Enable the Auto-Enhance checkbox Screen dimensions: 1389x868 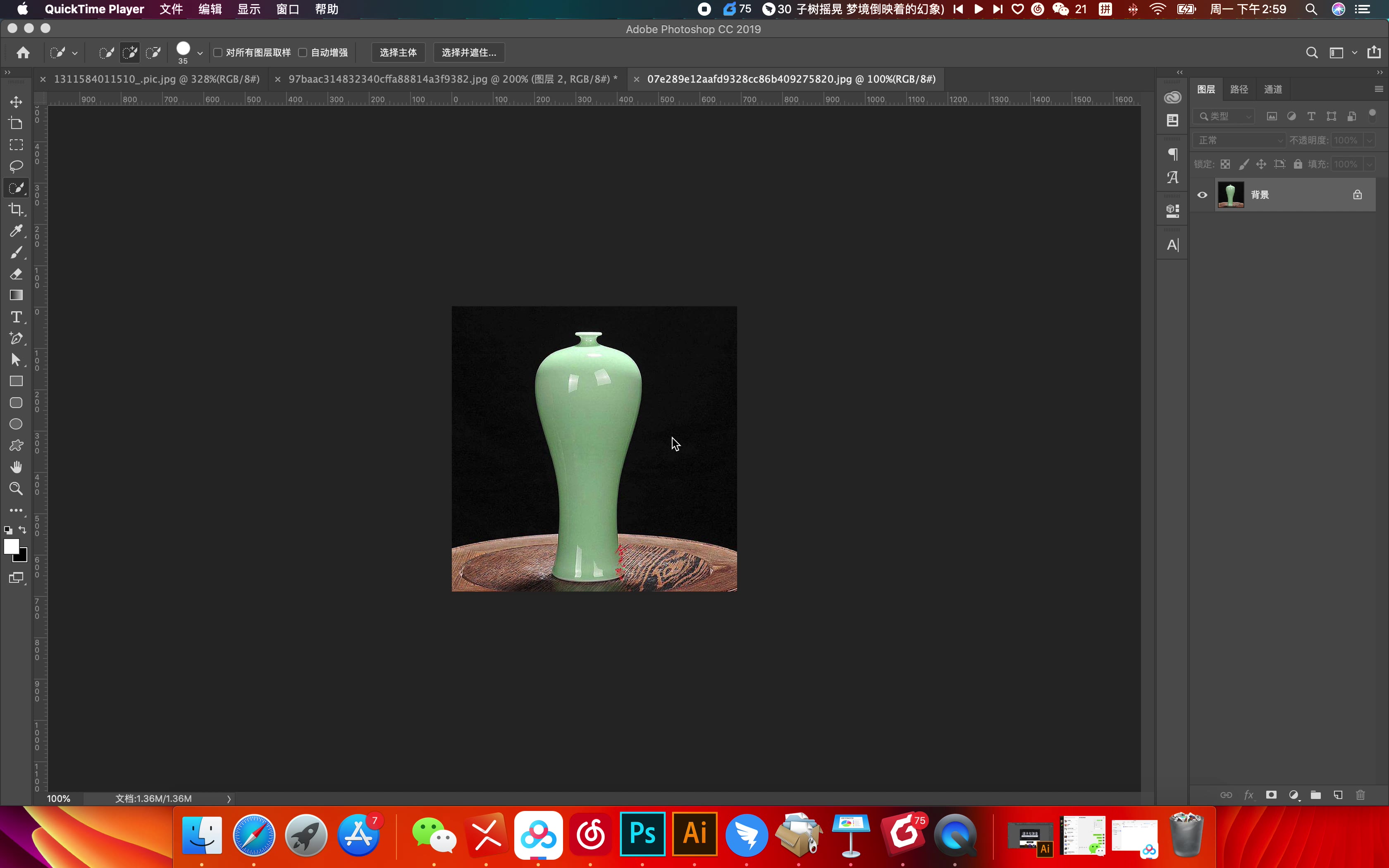coord(303,53)
